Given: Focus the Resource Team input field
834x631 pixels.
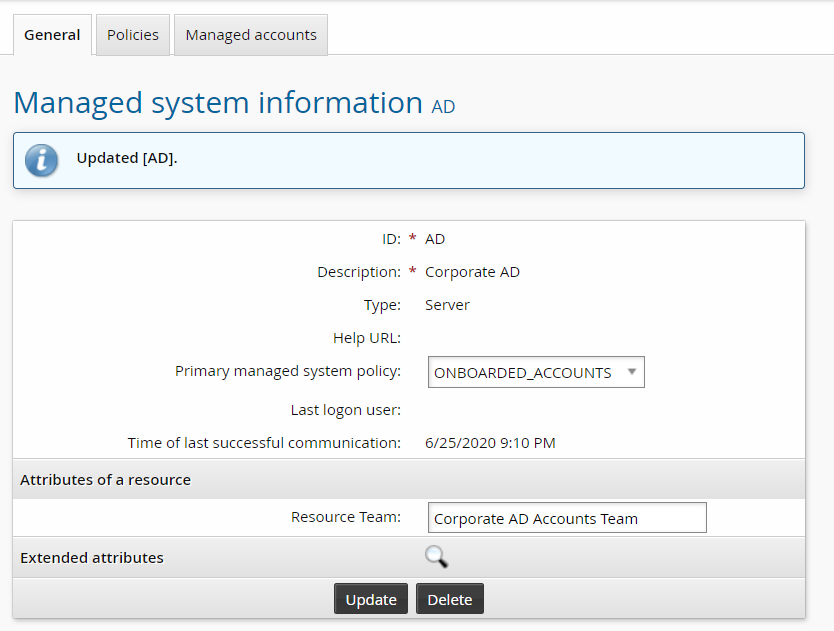Looking at the screenshot, I should [566, 518].
